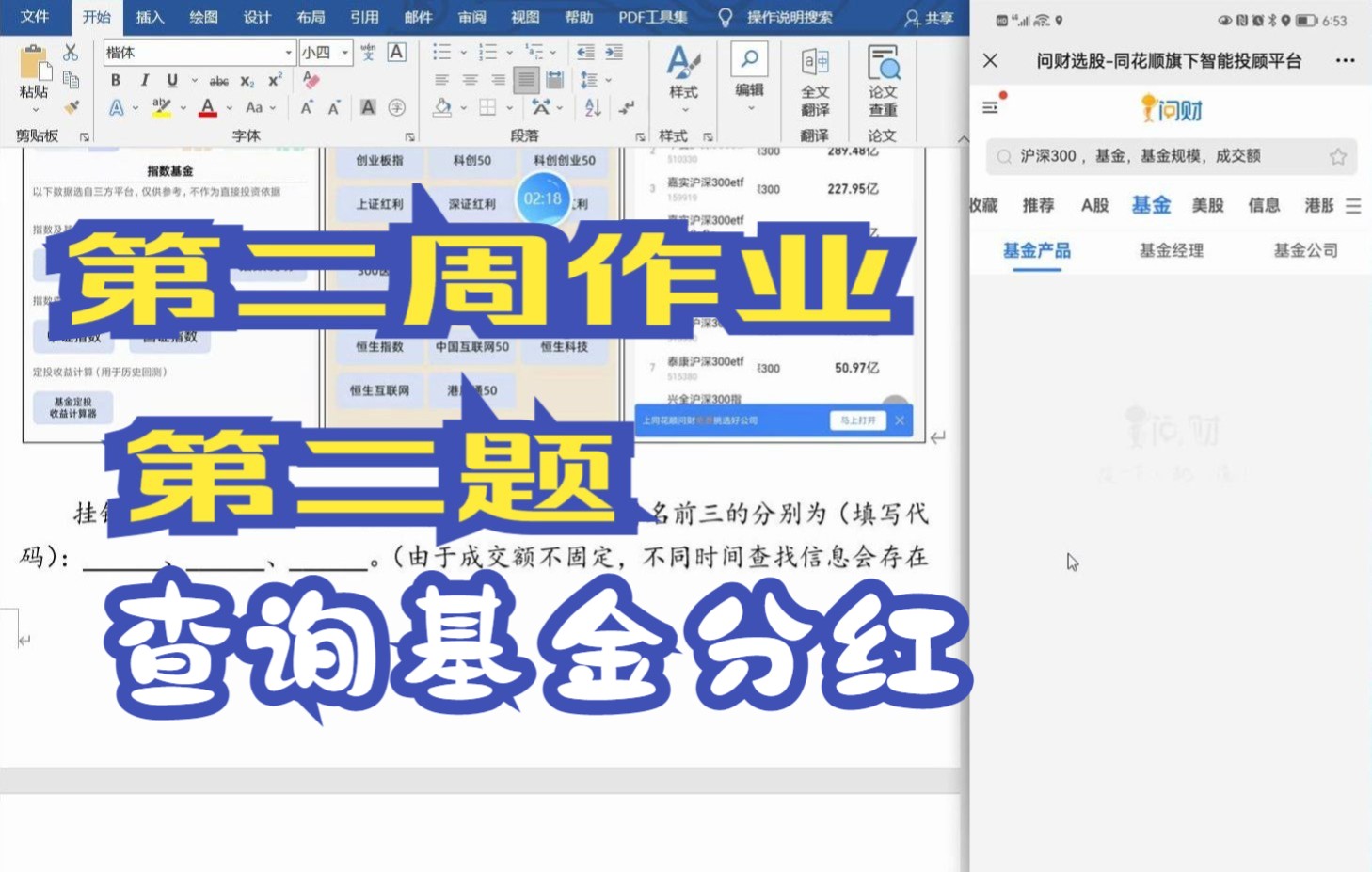
Task: Click the Copy icon in the clipboard group
Action: coord(71,80)
